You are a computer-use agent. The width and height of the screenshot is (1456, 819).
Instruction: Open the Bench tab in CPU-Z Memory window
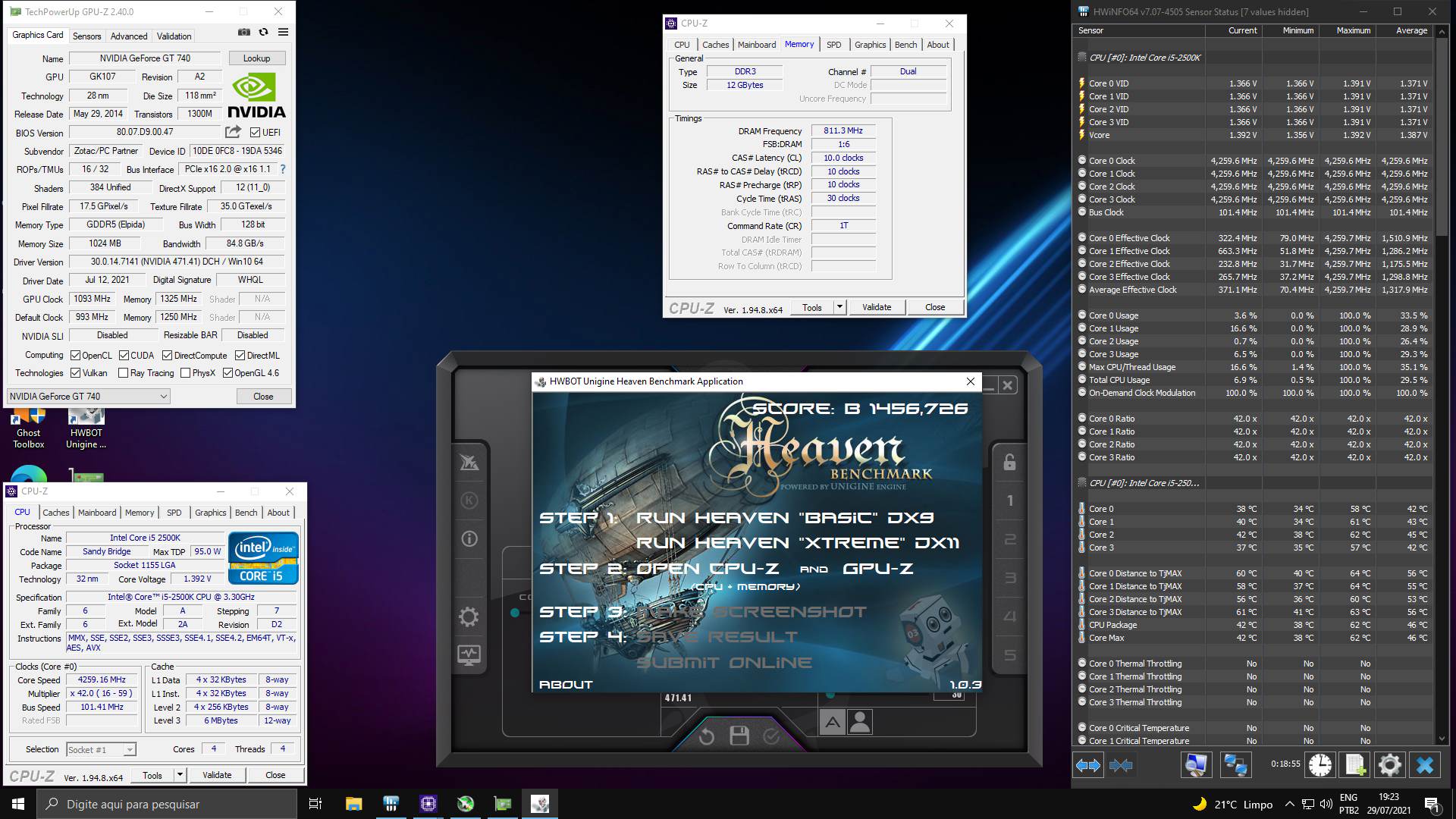[x=905, y=45]
